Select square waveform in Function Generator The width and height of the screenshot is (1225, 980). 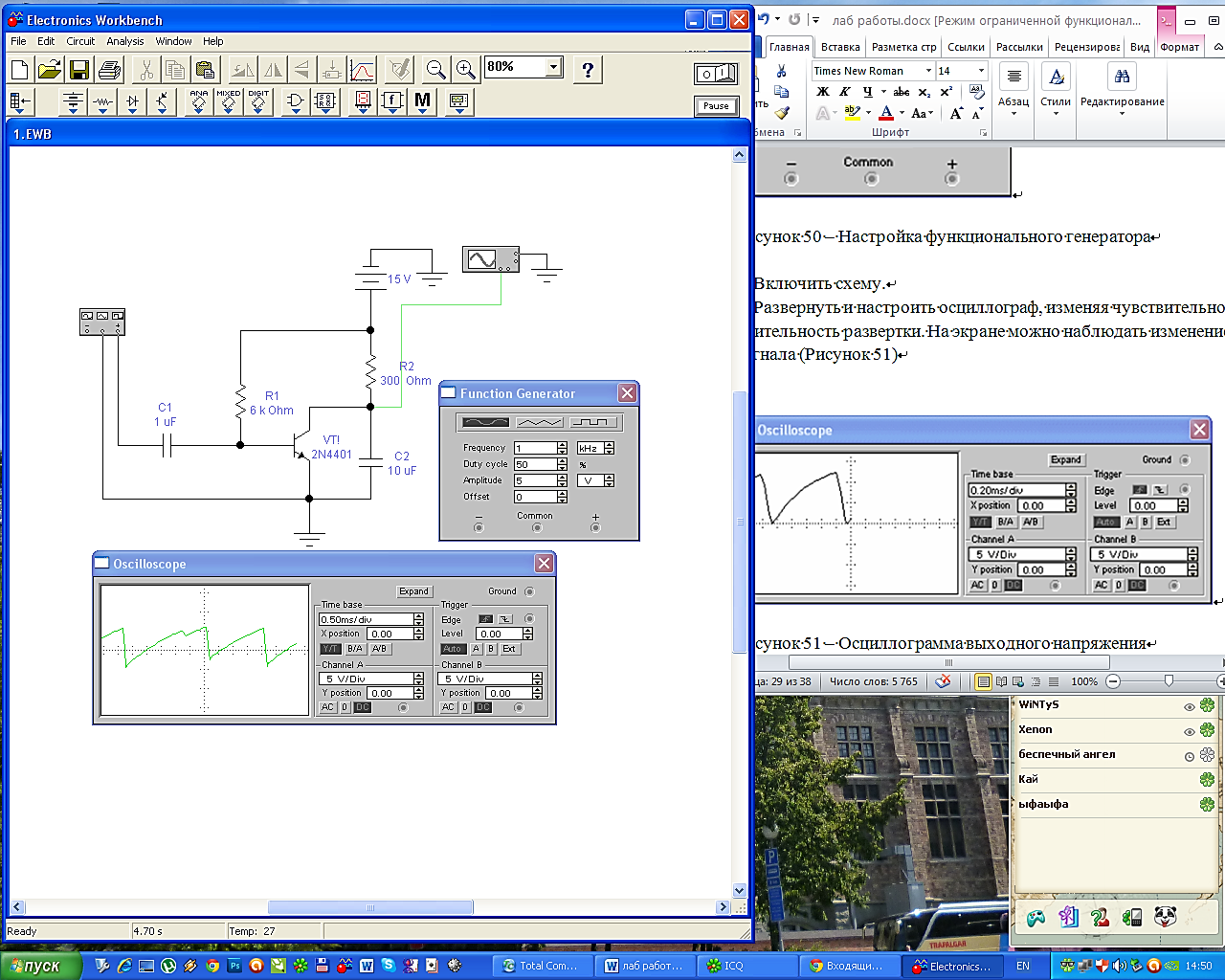(x=593, y=422)
